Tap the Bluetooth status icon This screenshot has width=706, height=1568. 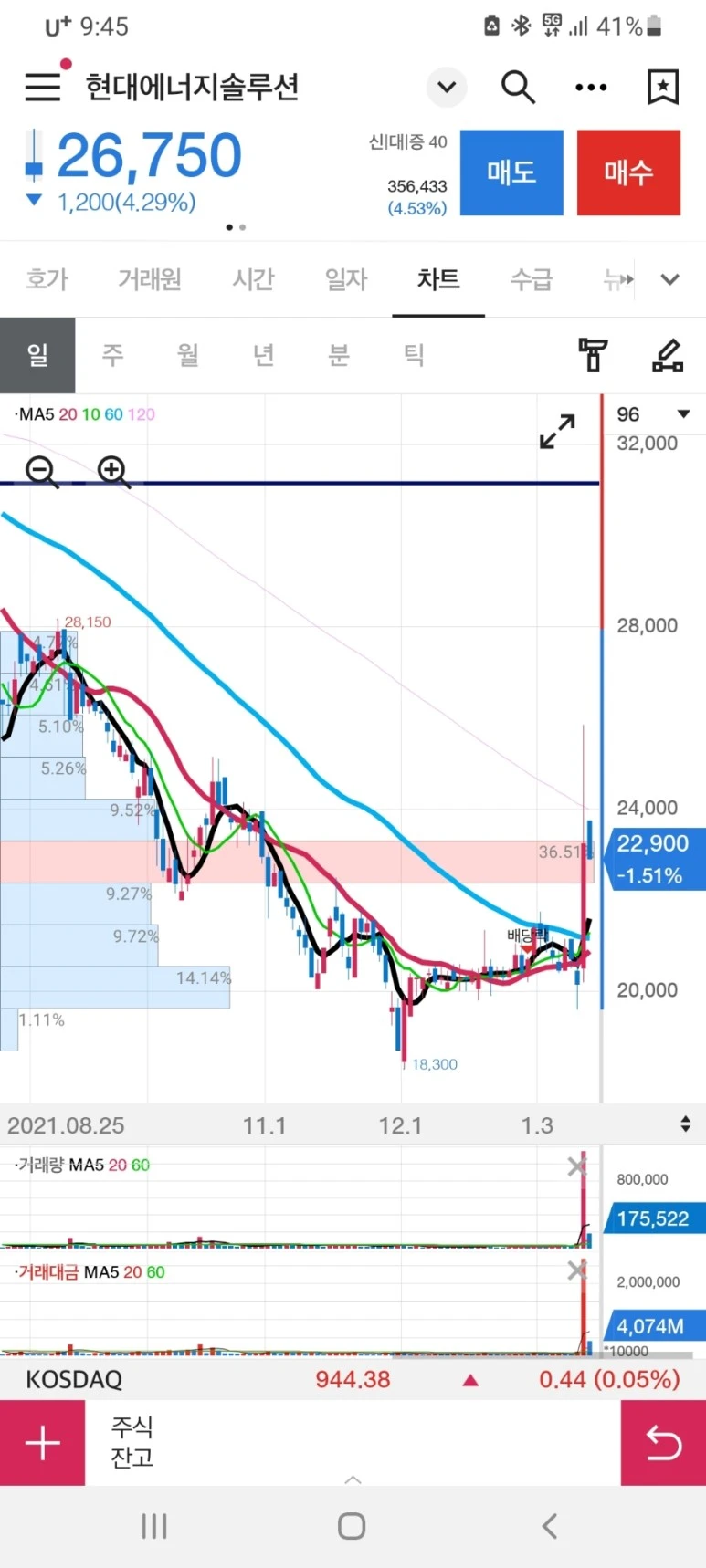pos(521,26)
